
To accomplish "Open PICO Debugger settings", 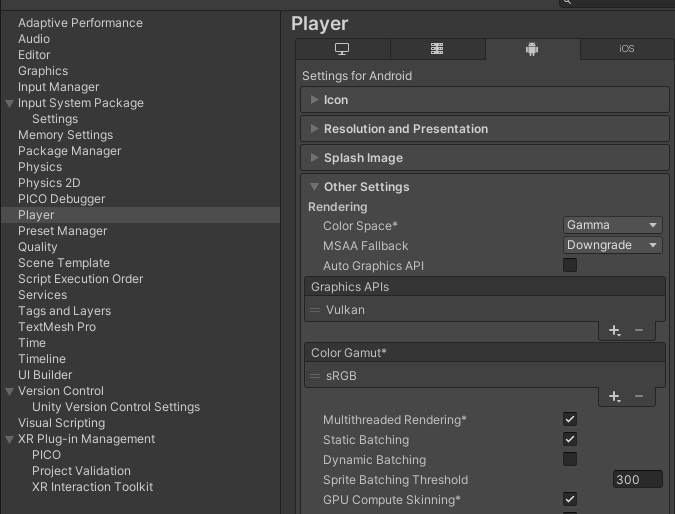I will pos(62,199).
